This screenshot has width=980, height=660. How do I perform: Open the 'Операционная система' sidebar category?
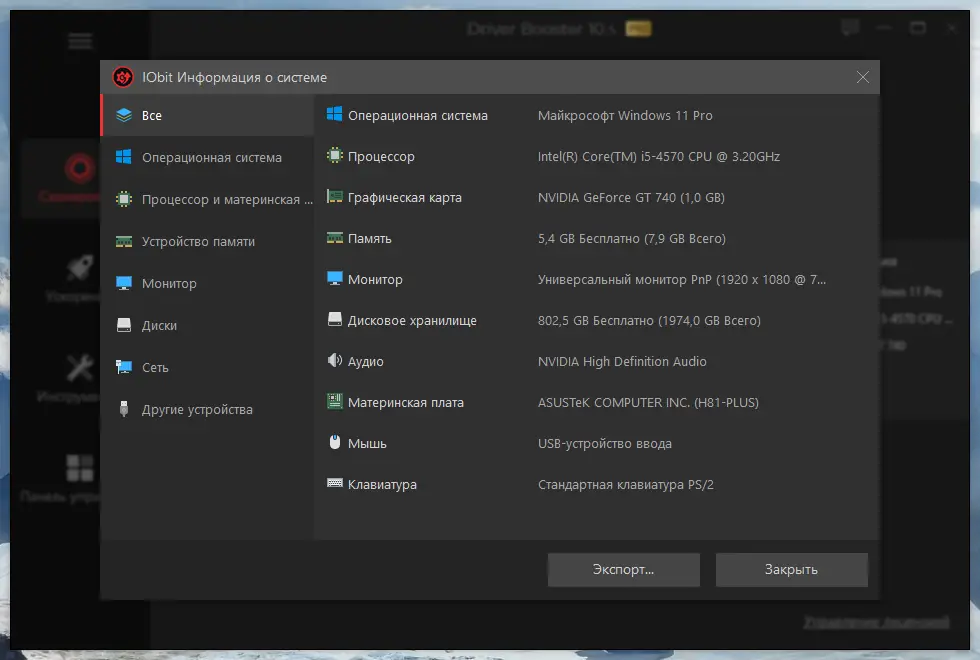pos(208,157)
